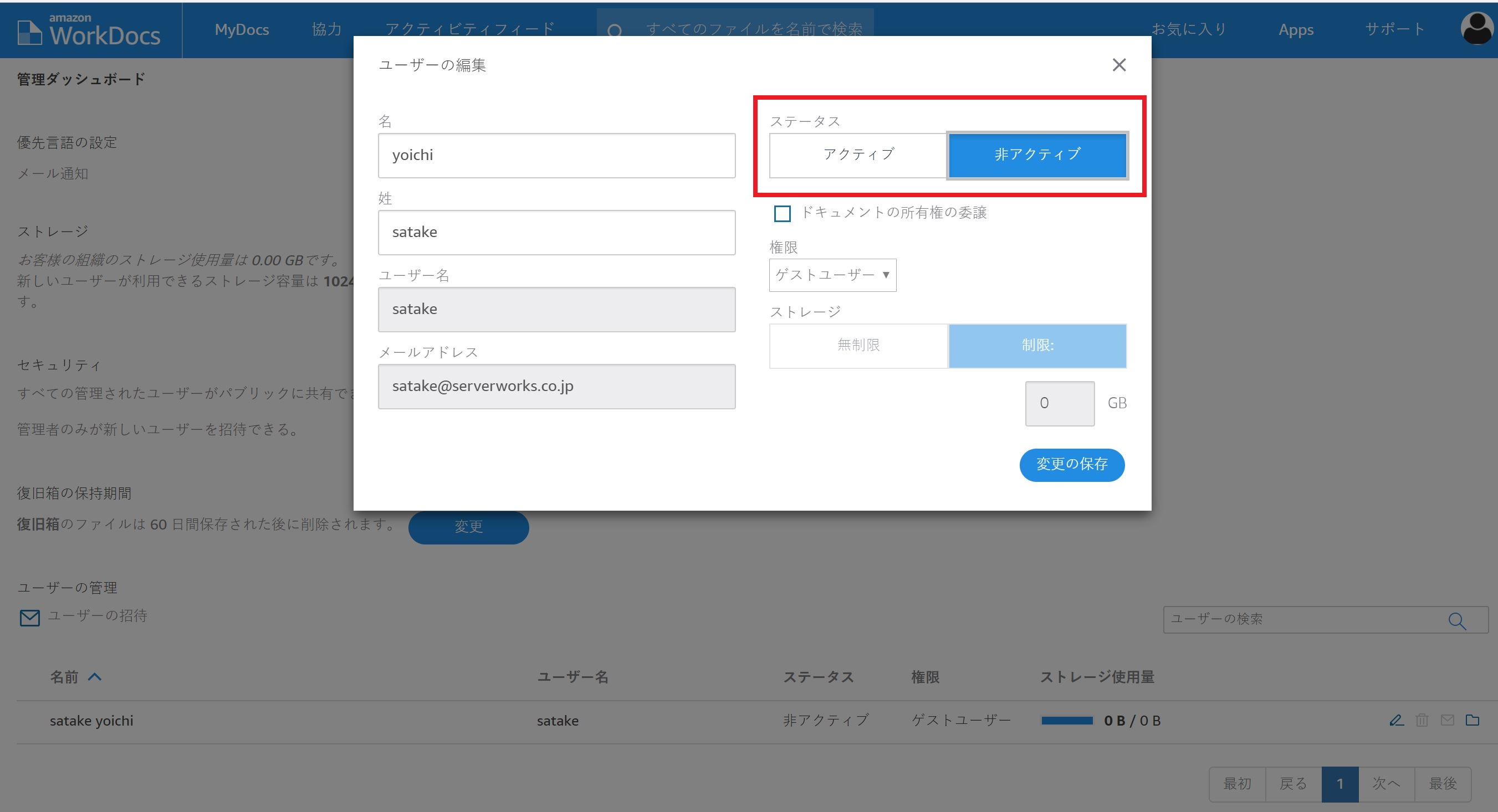Open お気に入り in top navigation
The height and width of the screenshot is (812, 1498).
1189,29
